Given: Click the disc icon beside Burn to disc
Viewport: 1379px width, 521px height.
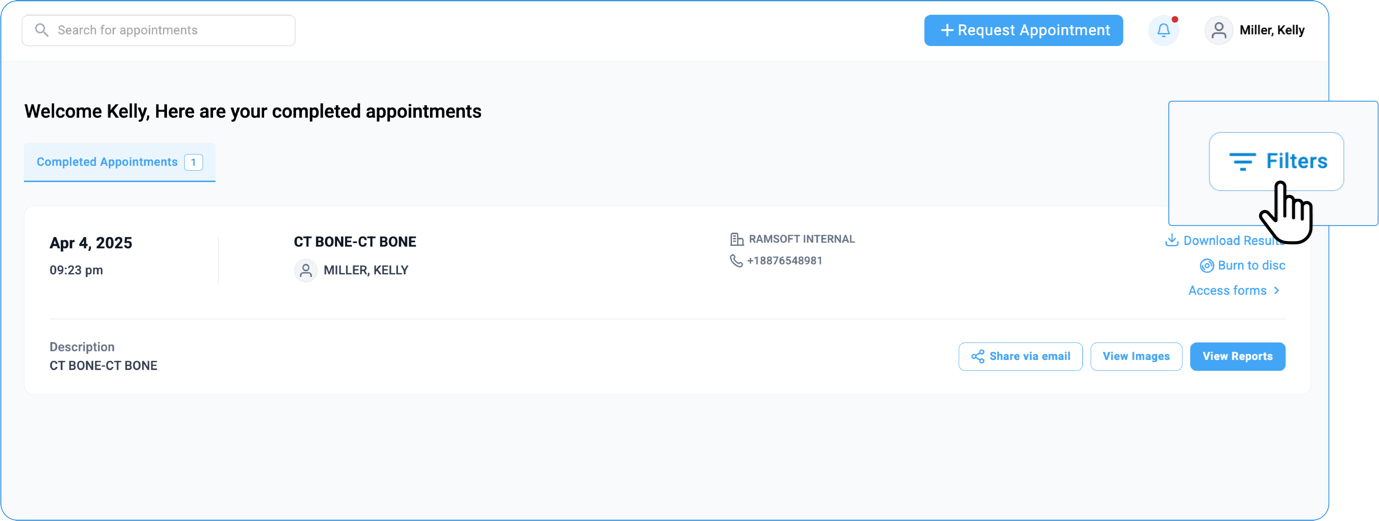Looking at the screenshot, I should tap(1206, 266).
